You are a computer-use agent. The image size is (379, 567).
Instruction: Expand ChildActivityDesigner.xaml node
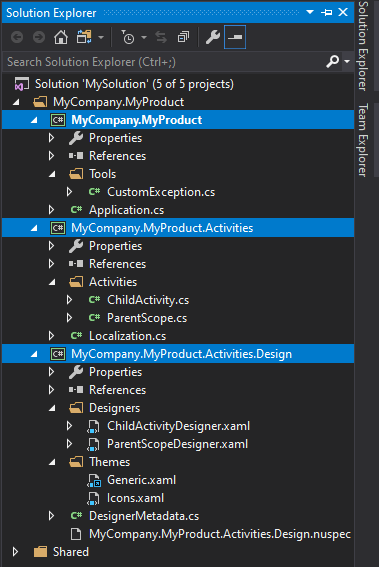pyautogui.click(x=69, y=426)
